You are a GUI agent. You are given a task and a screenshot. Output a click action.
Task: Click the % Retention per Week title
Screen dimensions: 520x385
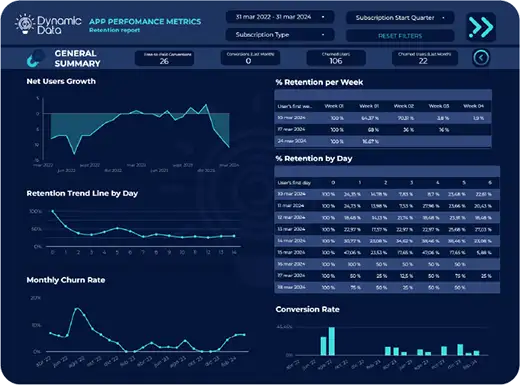[x=319, y=82]
